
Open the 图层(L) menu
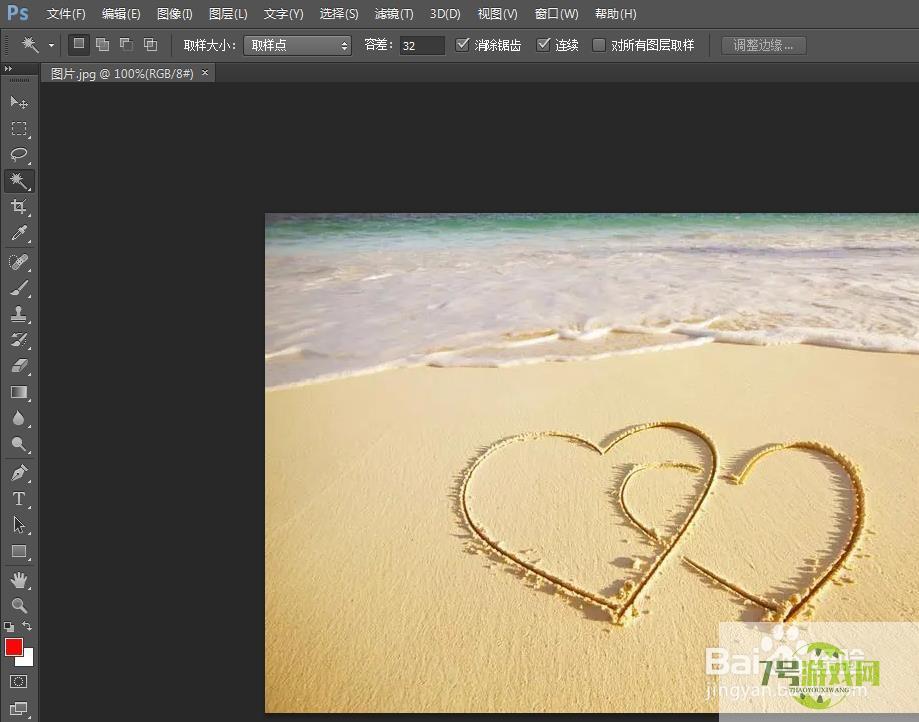(x=228, y=13)
